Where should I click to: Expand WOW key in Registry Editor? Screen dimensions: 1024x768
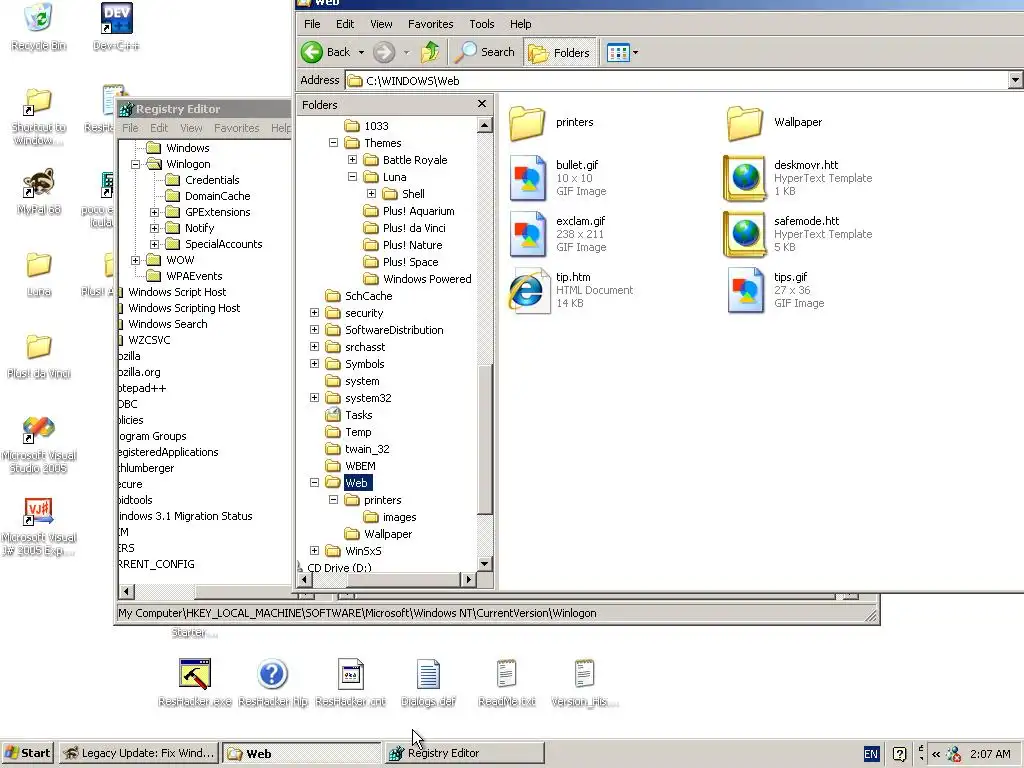coord(135,260)
